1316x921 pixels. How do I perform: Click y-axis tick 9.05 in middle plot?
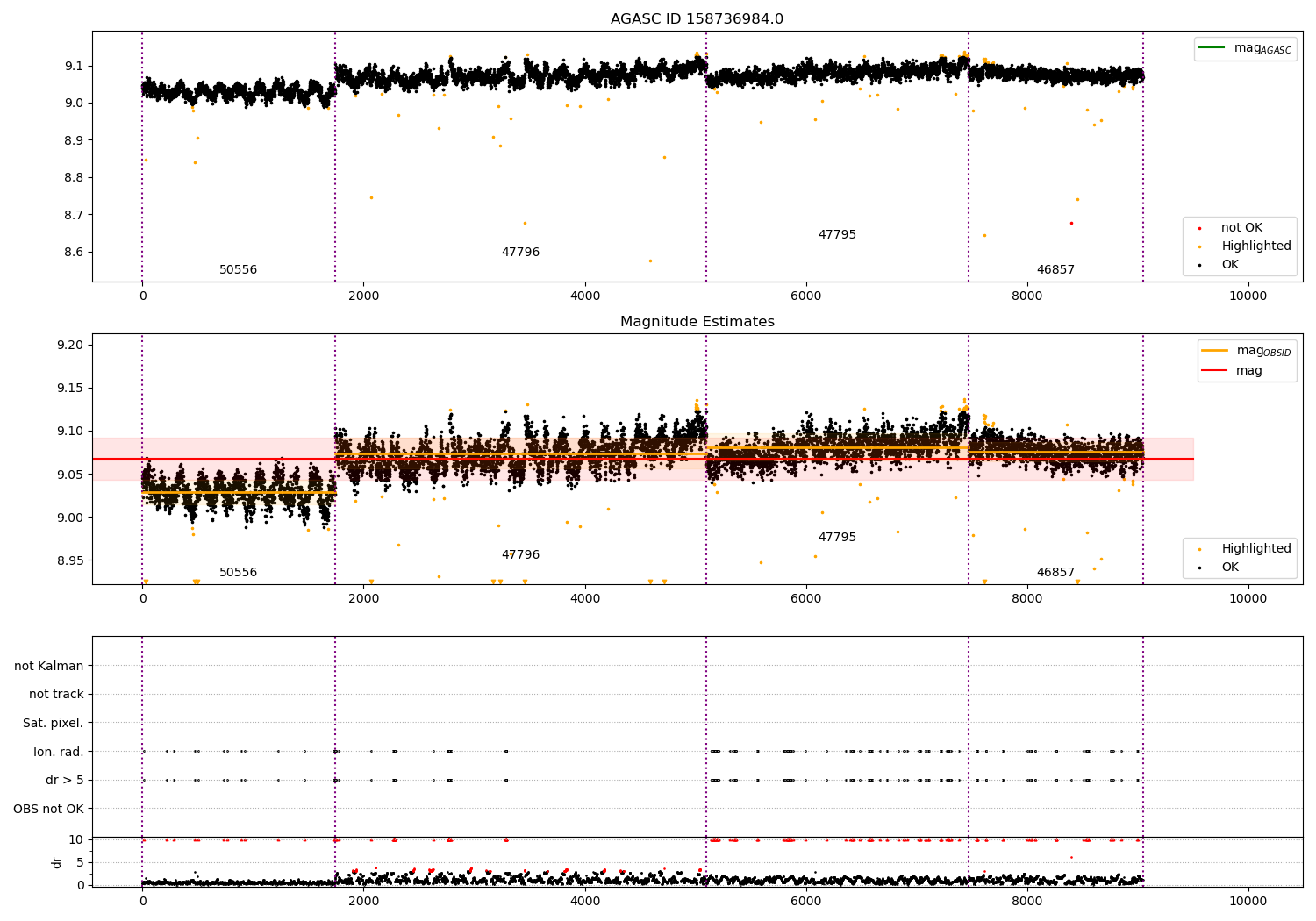(70, 475)
